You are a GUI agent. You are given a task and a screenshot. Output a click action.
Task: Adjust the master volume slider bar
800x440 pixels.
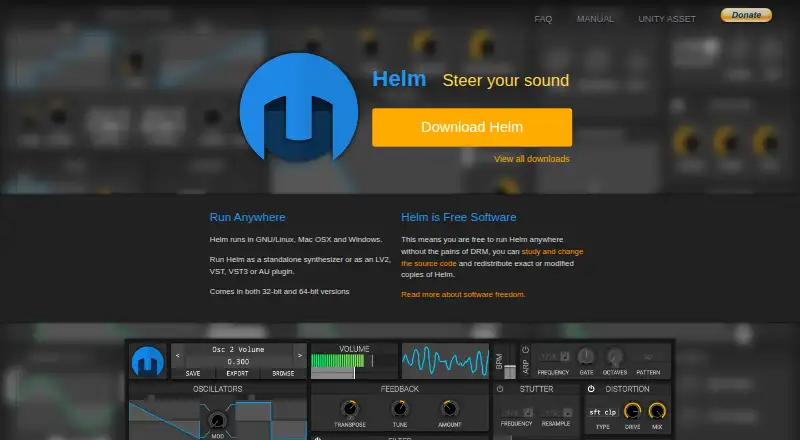pos(354,373)
